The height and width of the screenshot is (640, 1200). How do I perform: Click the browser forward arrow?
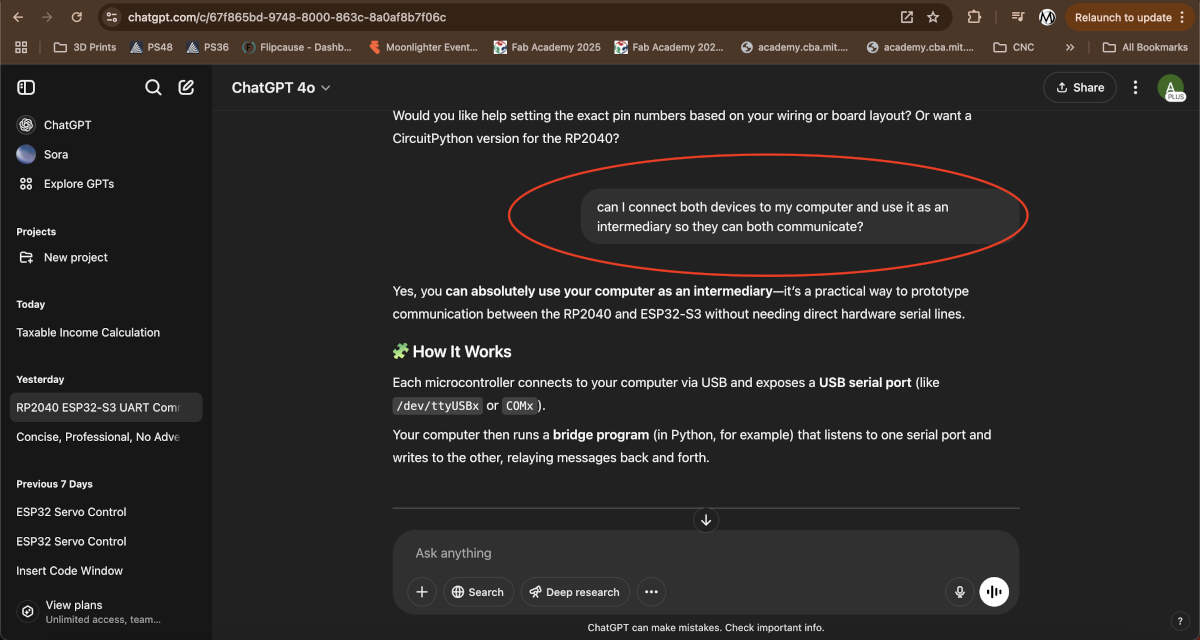point(47,17)
